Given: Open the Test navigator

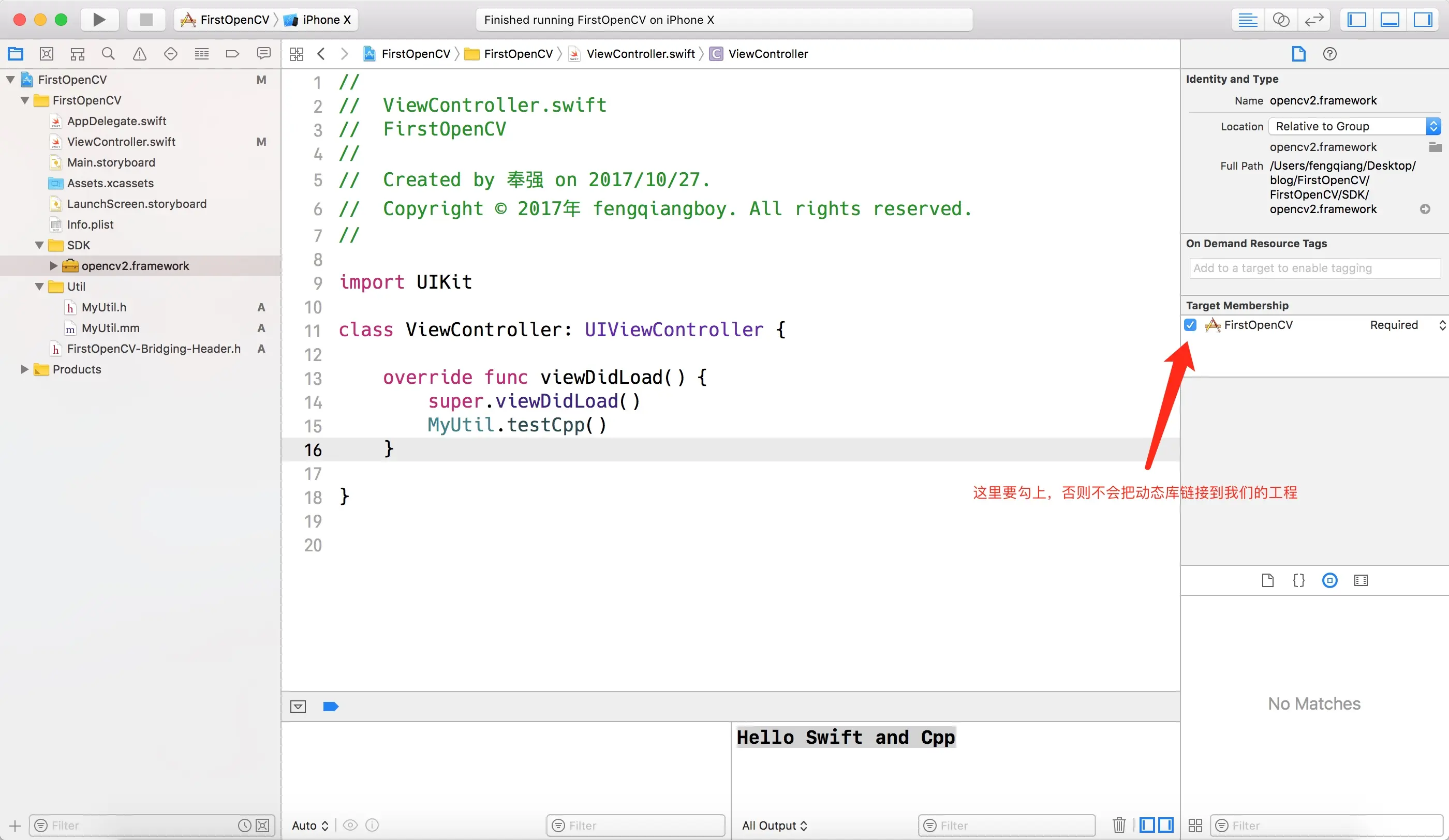Looking at the screenshot, I should coord(171,53).
